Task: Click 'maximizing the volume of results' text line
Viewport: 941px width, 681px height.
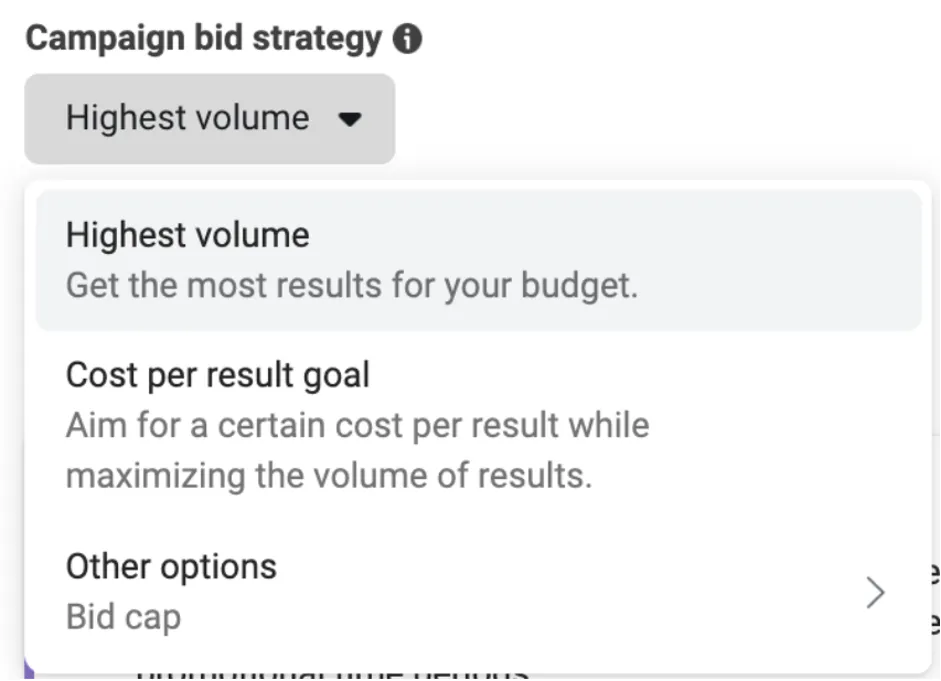Action: [330, 475]
